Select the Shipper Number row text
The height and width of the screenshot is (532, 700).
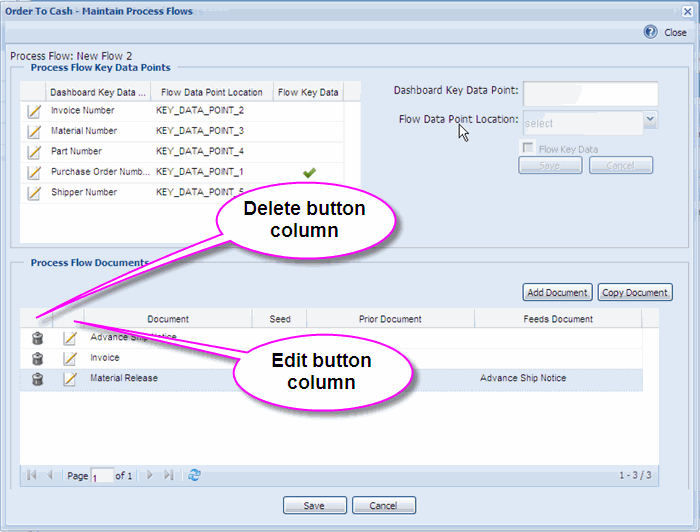(84, 193)
